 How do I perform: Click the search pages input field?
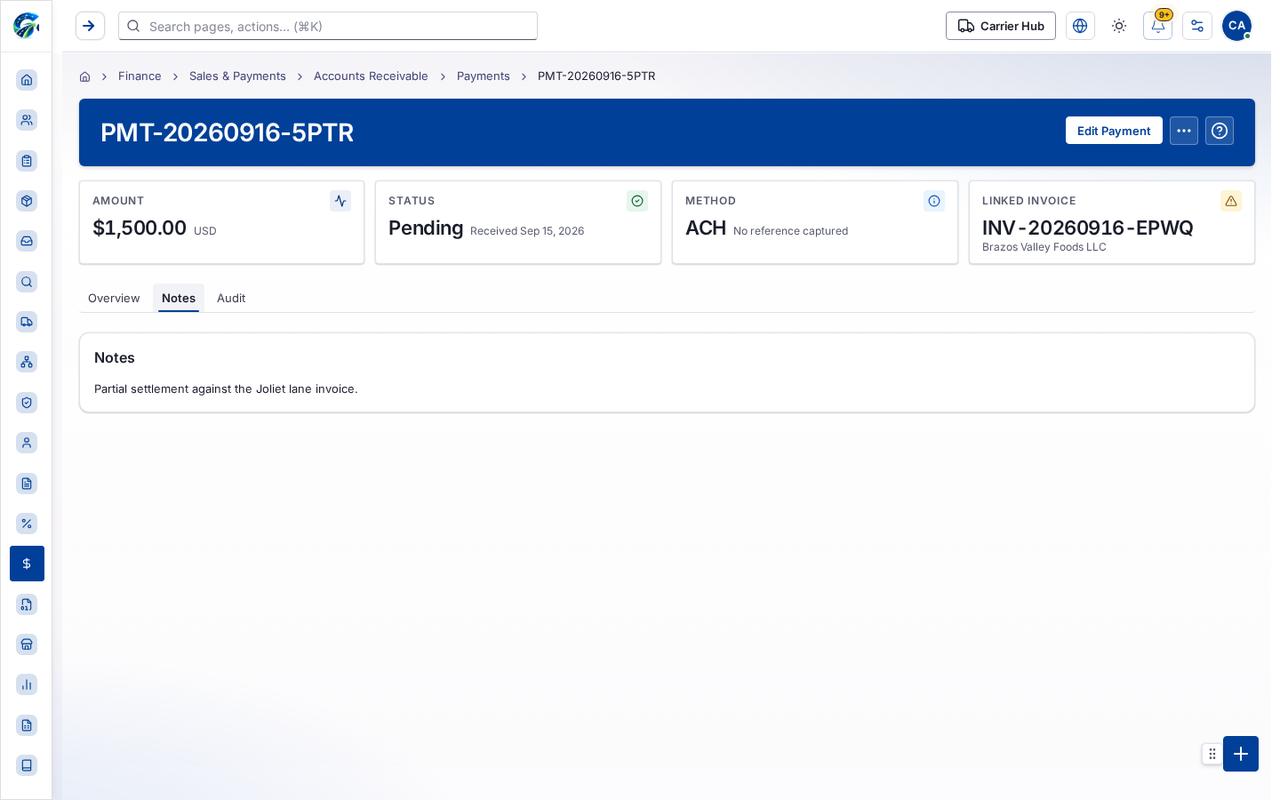click(x=328, y=26)
